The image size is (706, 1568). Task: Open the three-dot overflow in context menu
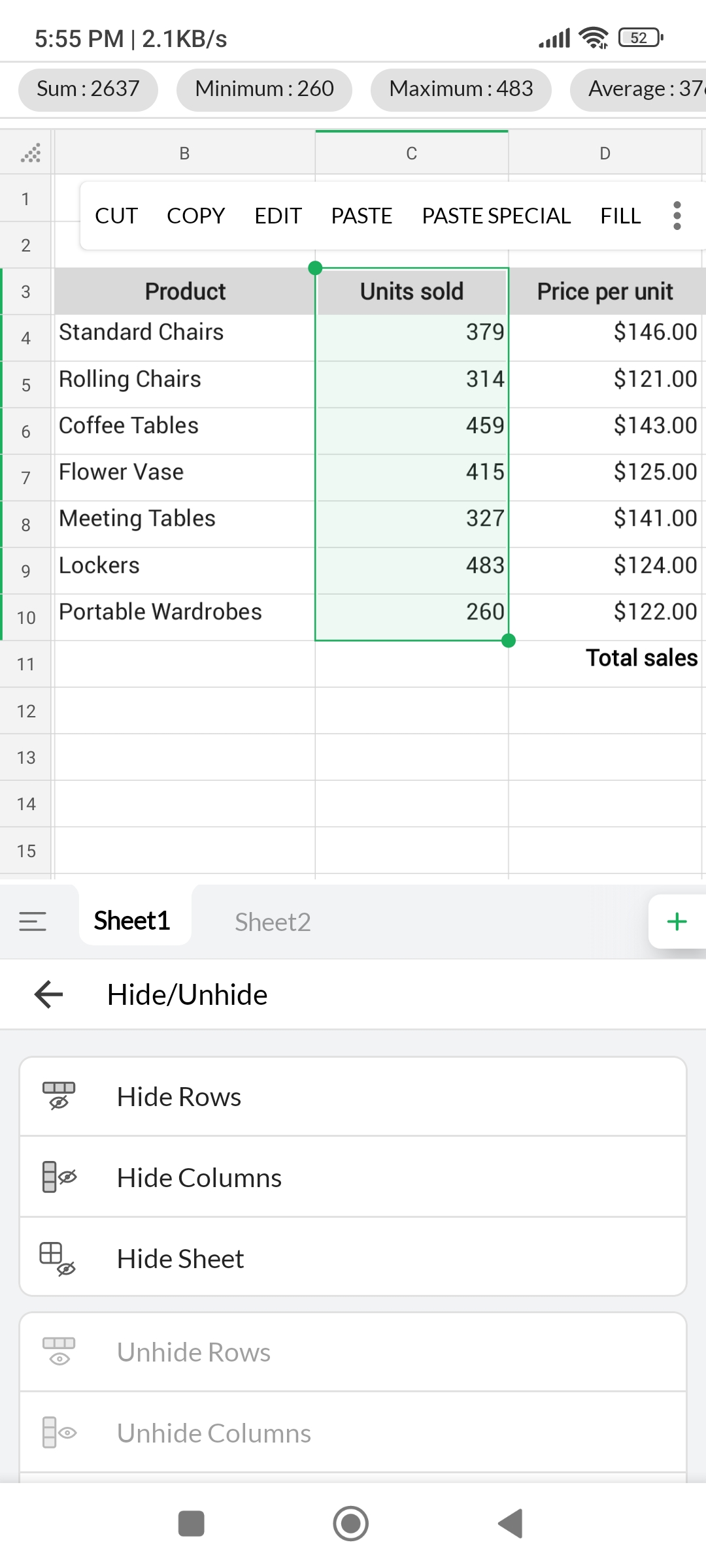pyautogui.click(x=677, y=216)
